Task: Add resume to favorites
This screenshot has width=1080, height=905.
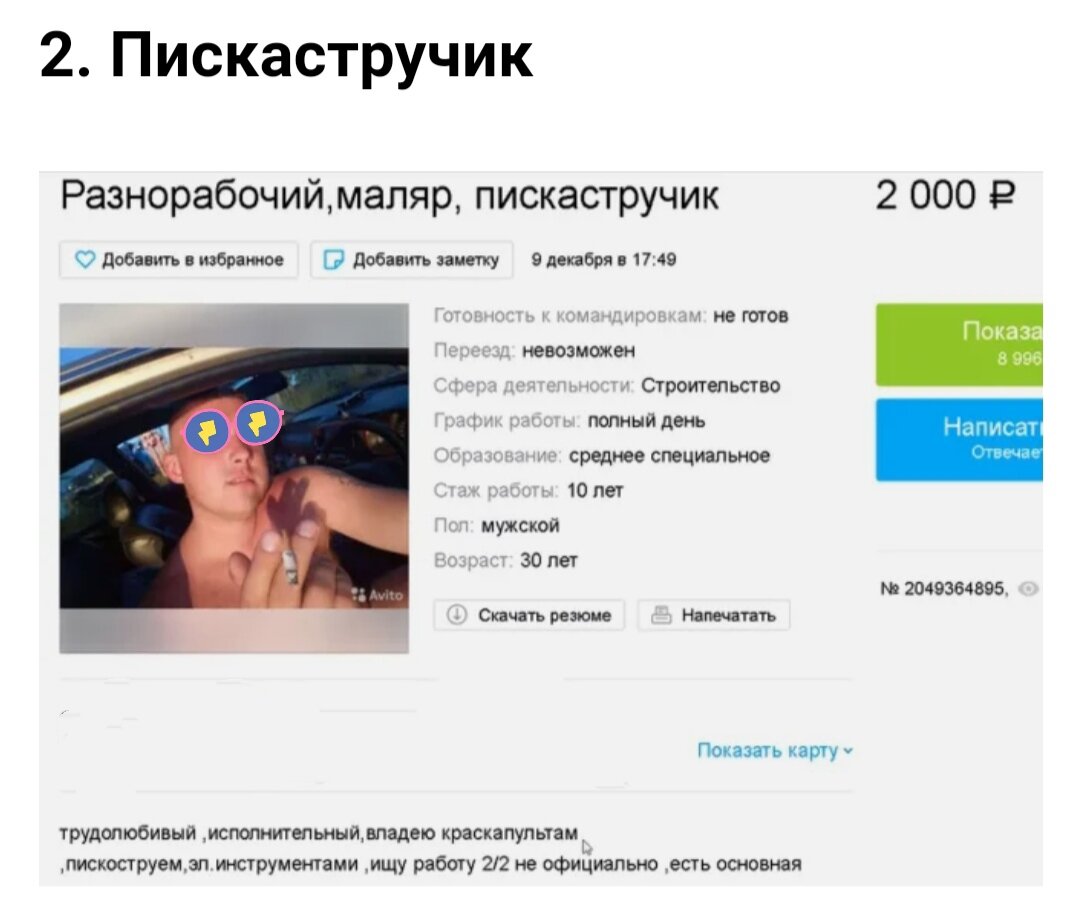Action: click(179, 260)
